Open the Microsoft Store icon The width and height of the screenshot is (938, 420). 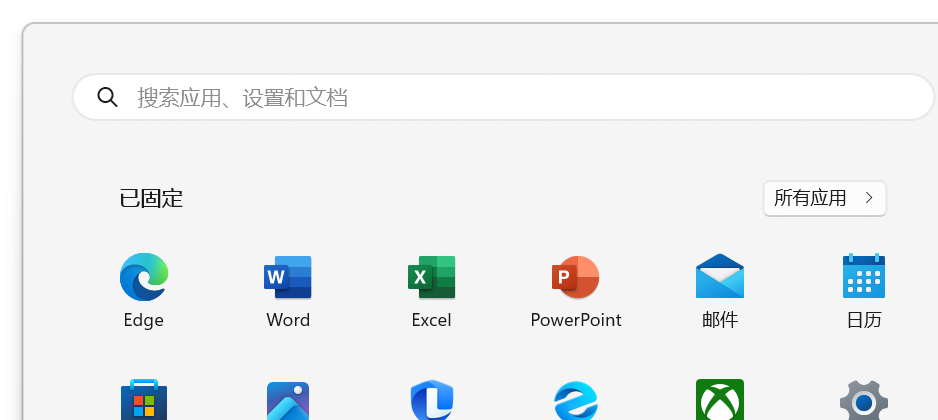click(x=144, y=400)
